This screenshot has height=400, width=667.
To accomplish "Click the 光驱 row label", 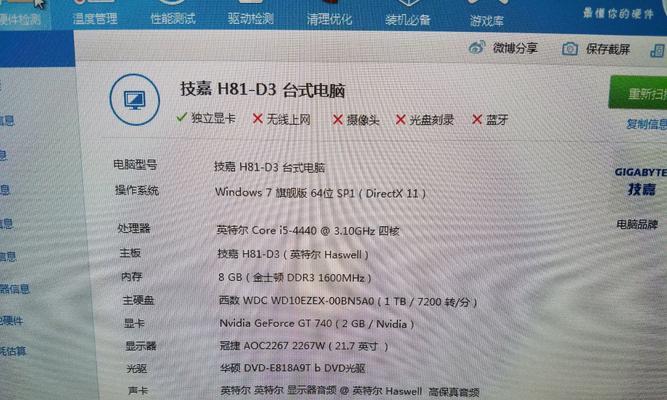I will 137,368.
